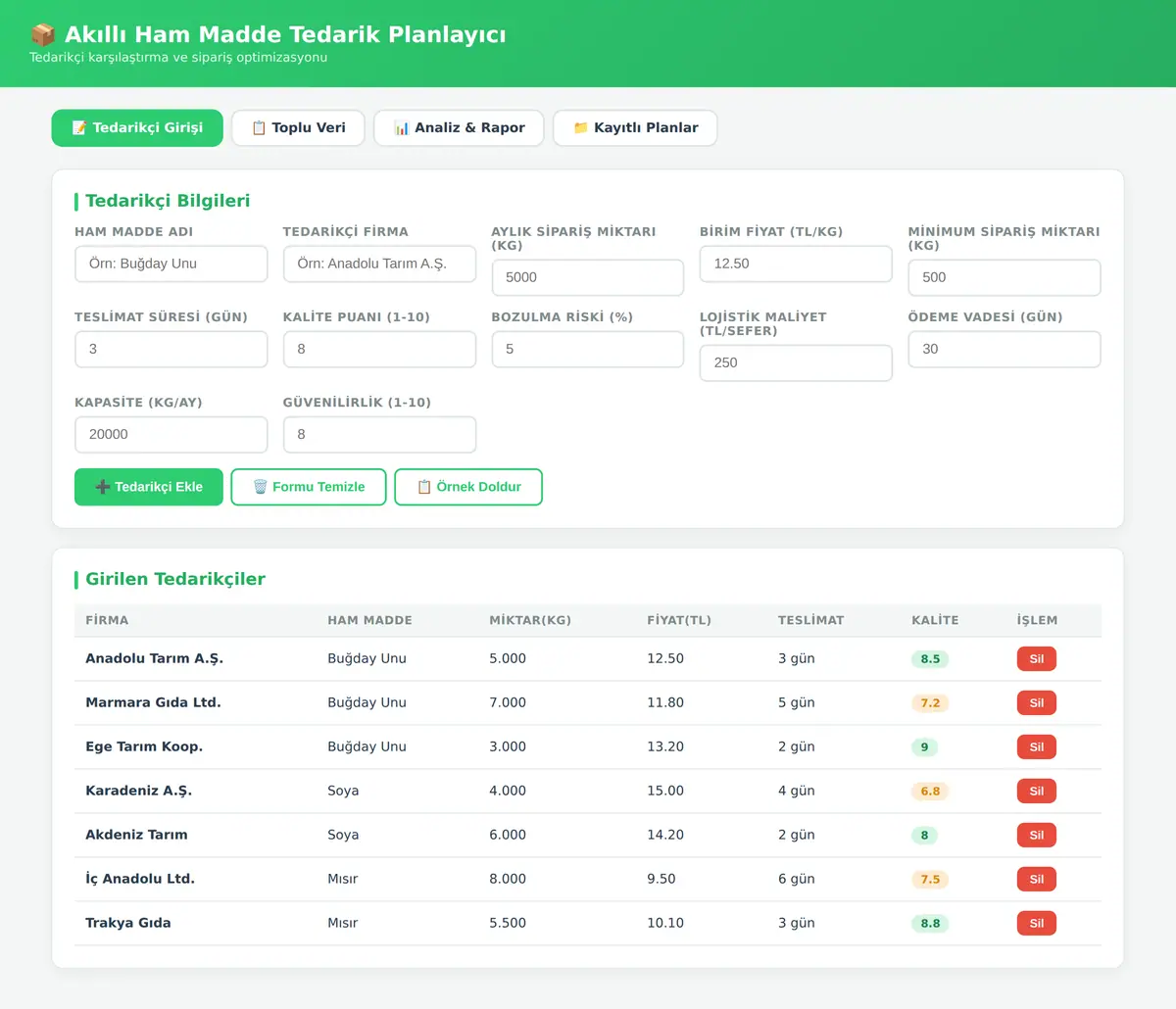Select the Marmara Gıda Ltd. firm name
The image size is (1176, 1009).
click(153, 702)
